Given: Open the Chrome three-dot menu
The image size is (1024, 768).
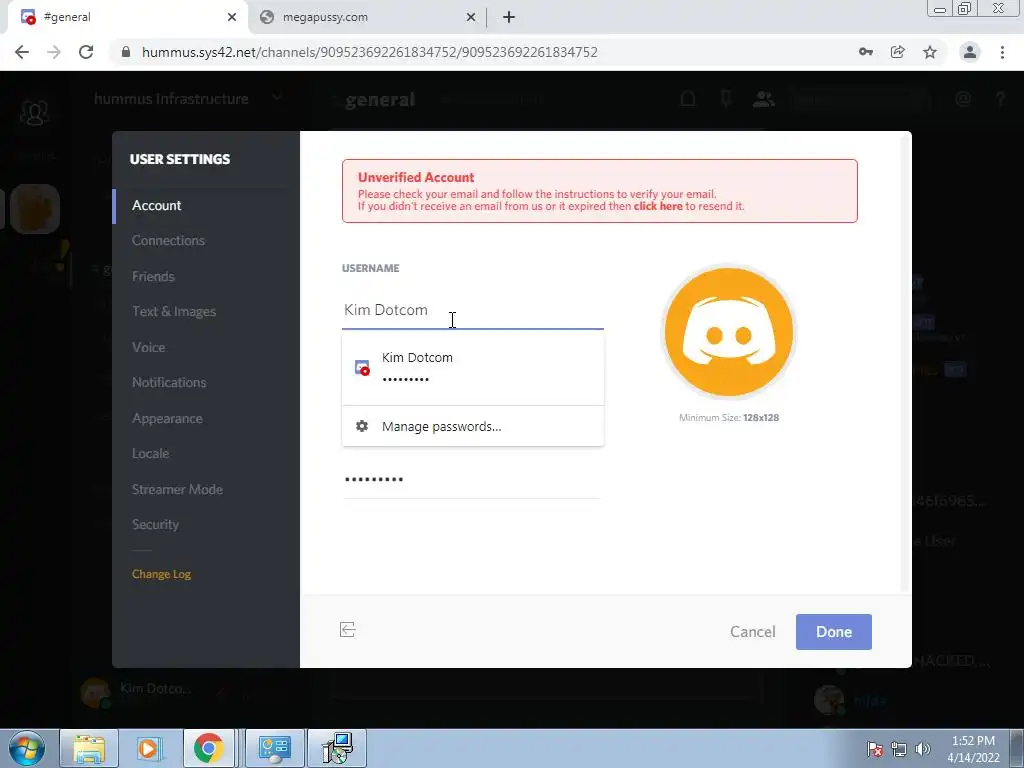Looking at the screenshot, I should tap(1002, 52).
